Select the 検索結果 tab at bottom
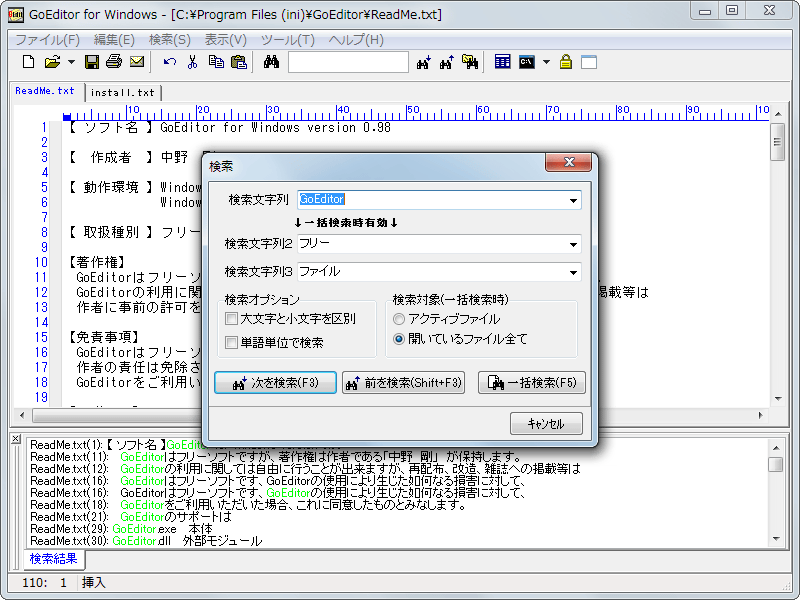Screen dimensions: 800x600 click(54, 559)
